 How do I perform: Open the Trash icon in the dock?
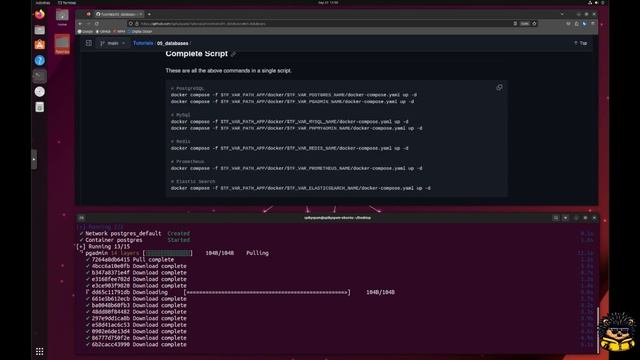click(40, 107)
